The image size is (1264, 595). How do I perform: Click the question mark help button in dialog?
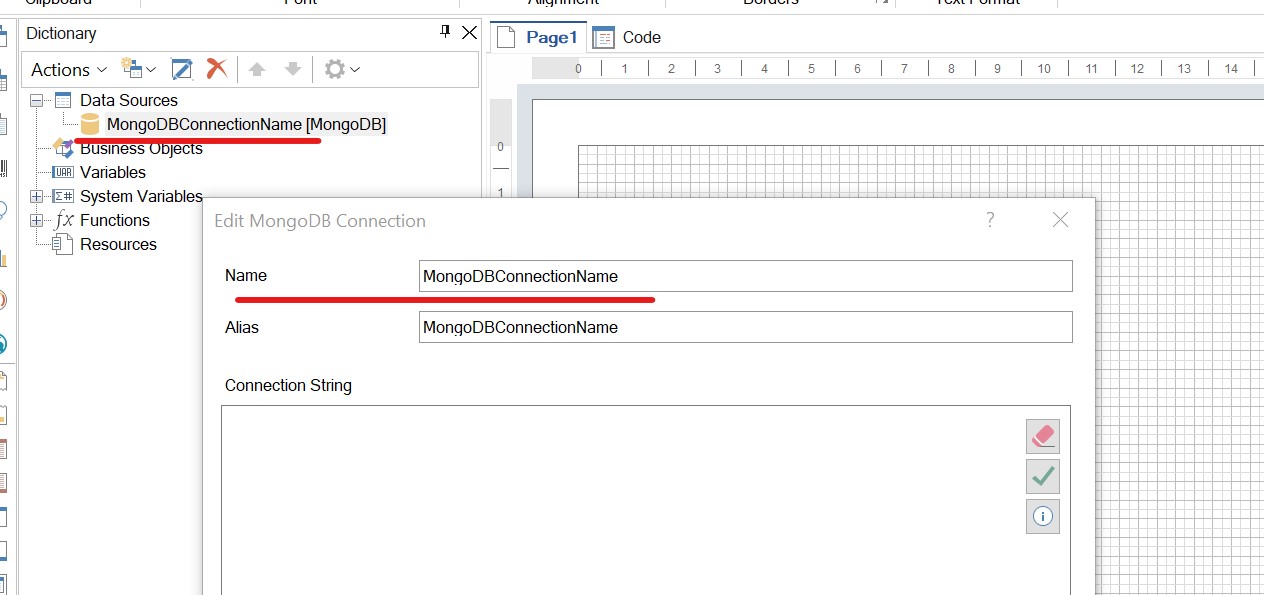pyautogui.click(x=990, y=220)
